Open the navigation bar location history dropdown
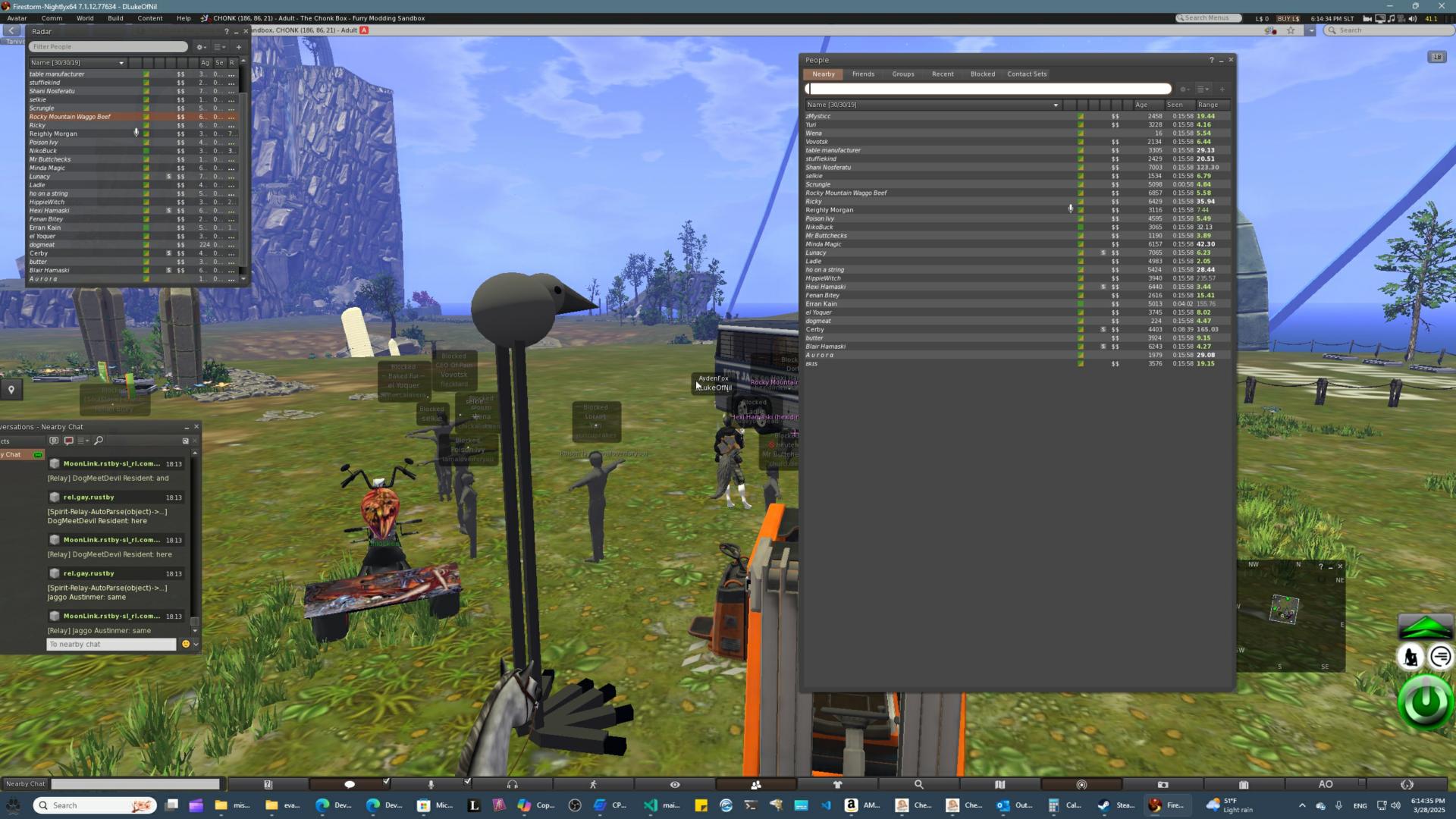This screenshot has height=819, width=1456. pos(1310,30)
